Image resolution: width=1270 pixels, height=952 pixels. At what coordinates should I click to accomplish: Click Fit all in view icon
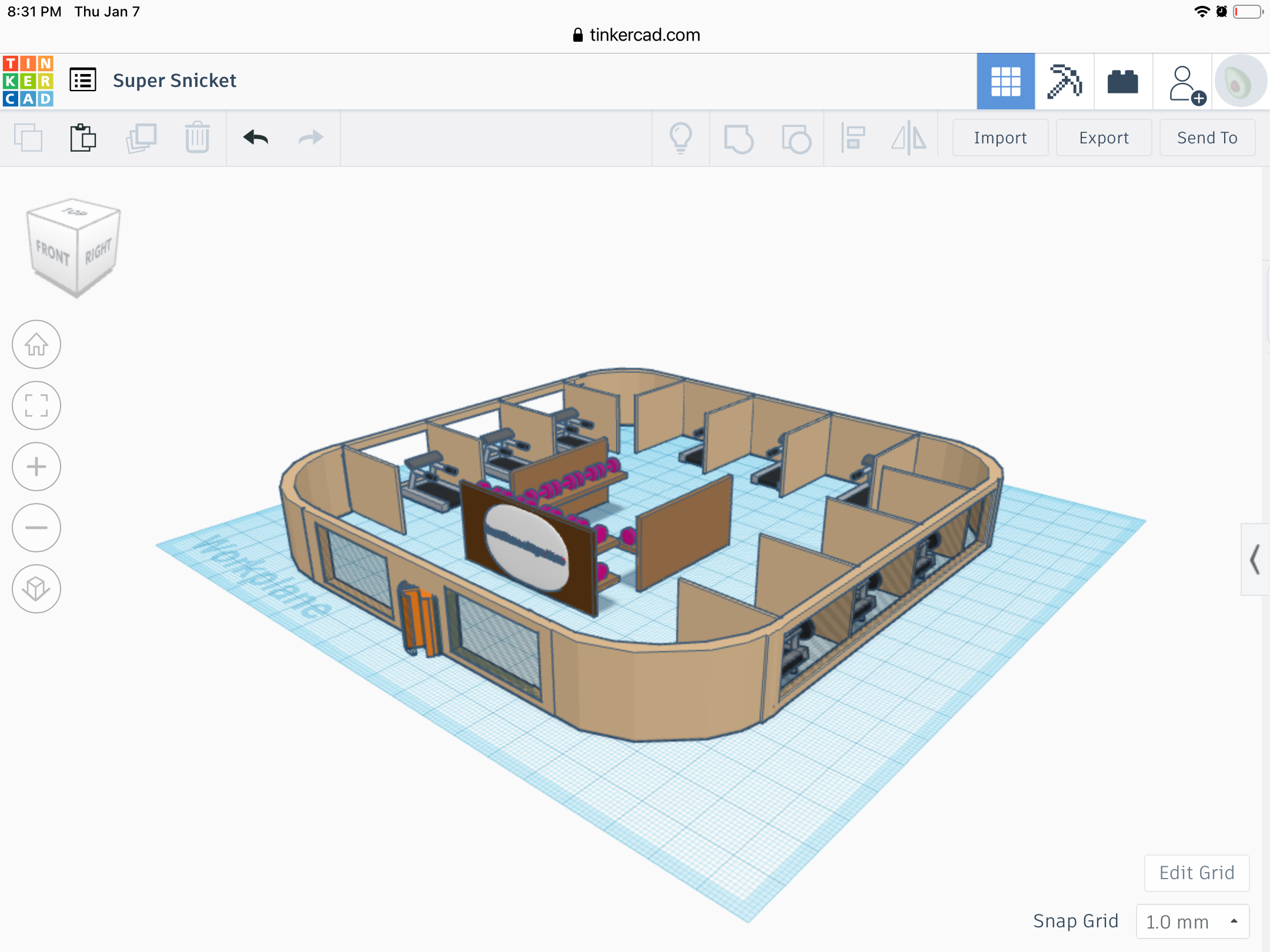pyautogui.click(x=36, y=405)
